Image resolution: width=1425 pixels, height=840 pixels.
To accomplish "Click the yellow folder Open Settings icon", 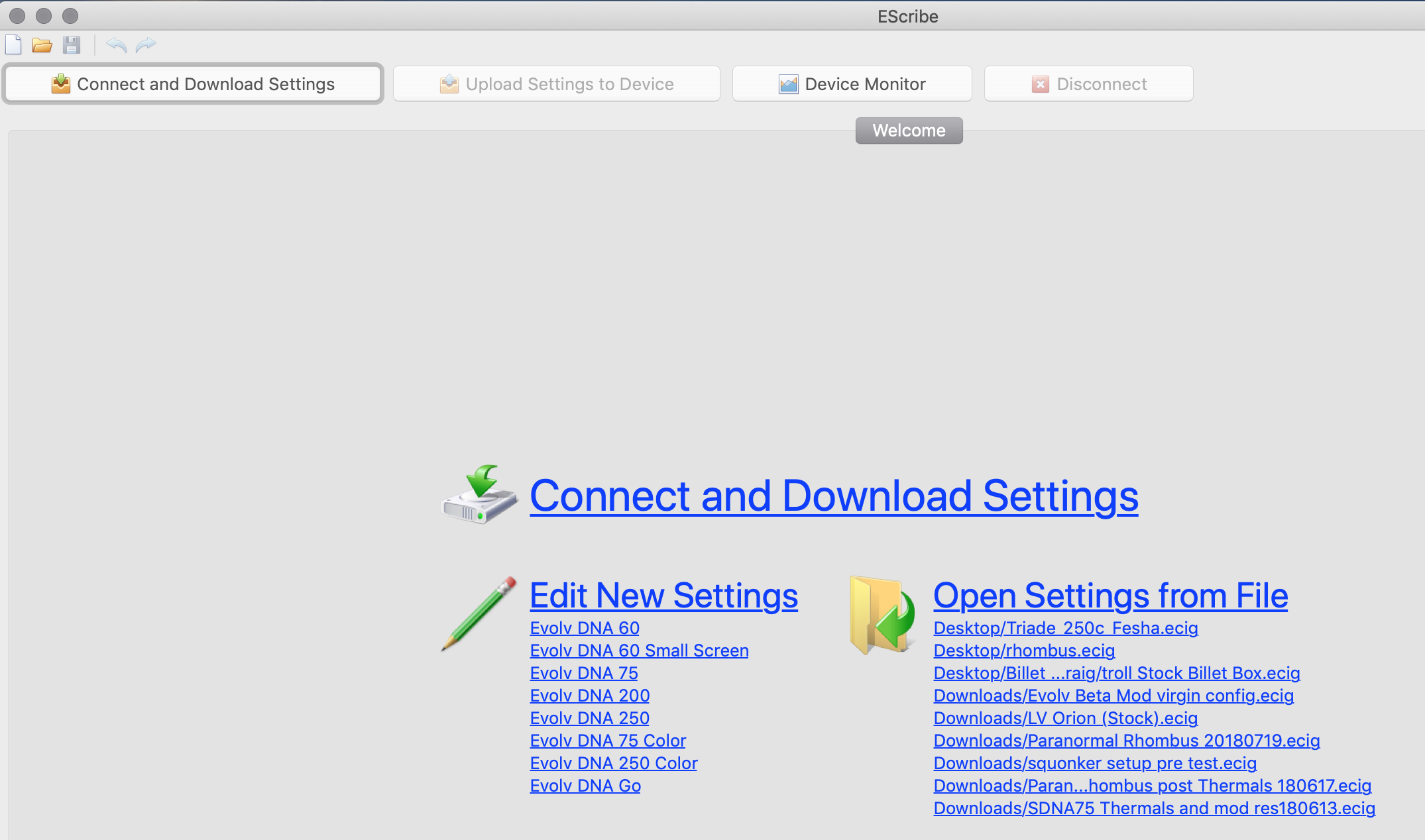I will 883,615.
